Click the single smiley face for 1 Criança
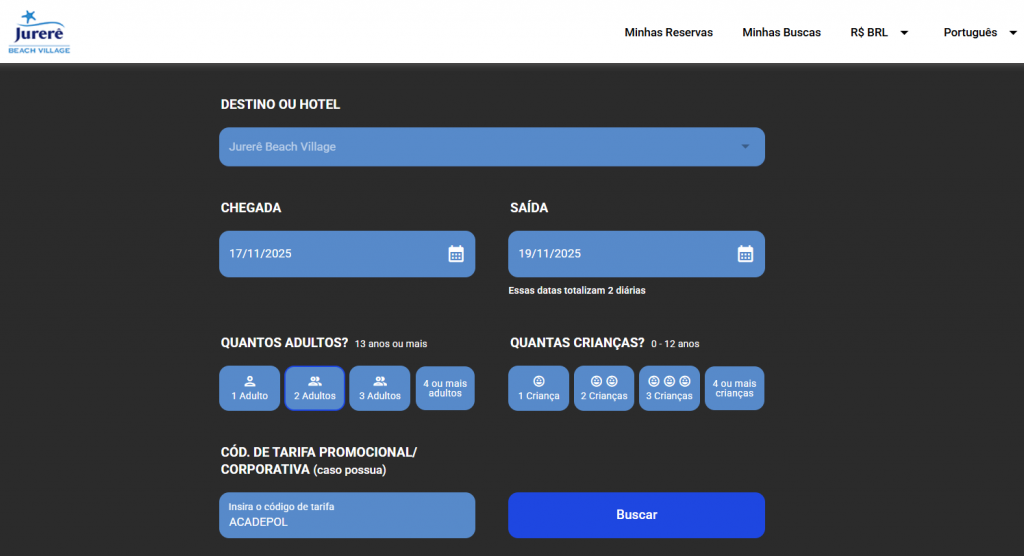This screenshot has height=556, width=1024. 539,381
